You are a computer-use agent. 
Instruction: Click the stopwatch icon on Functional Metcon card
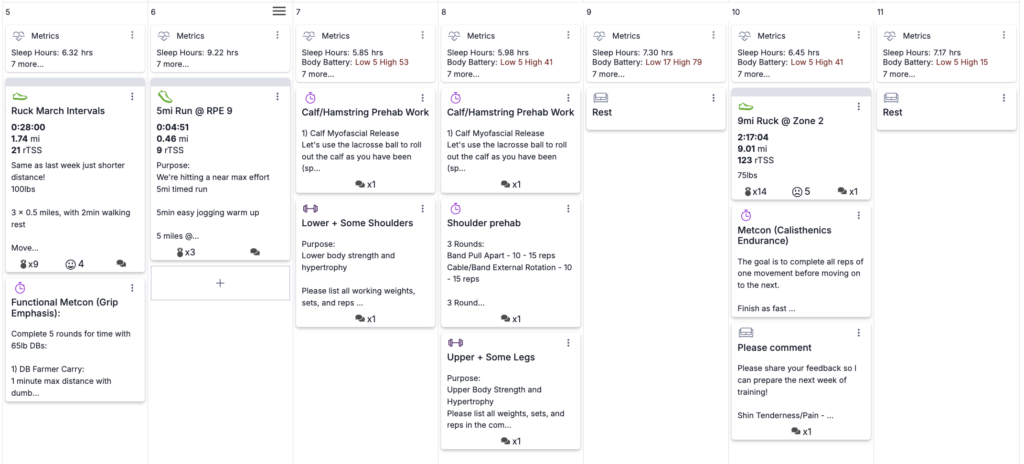pos(20,287)
